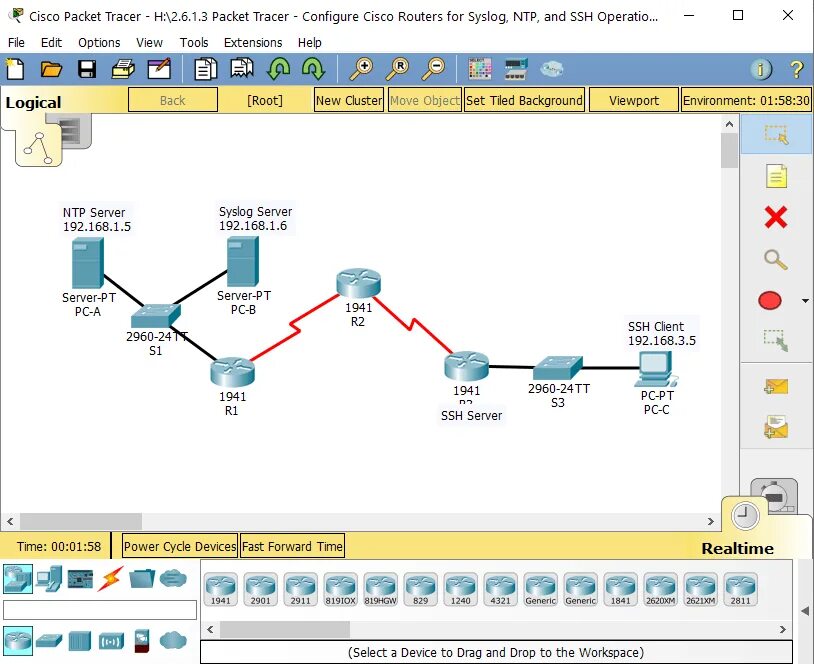Open the Extensions menu
The width and height of the screenshot is (814, 664).
(253, 43)
